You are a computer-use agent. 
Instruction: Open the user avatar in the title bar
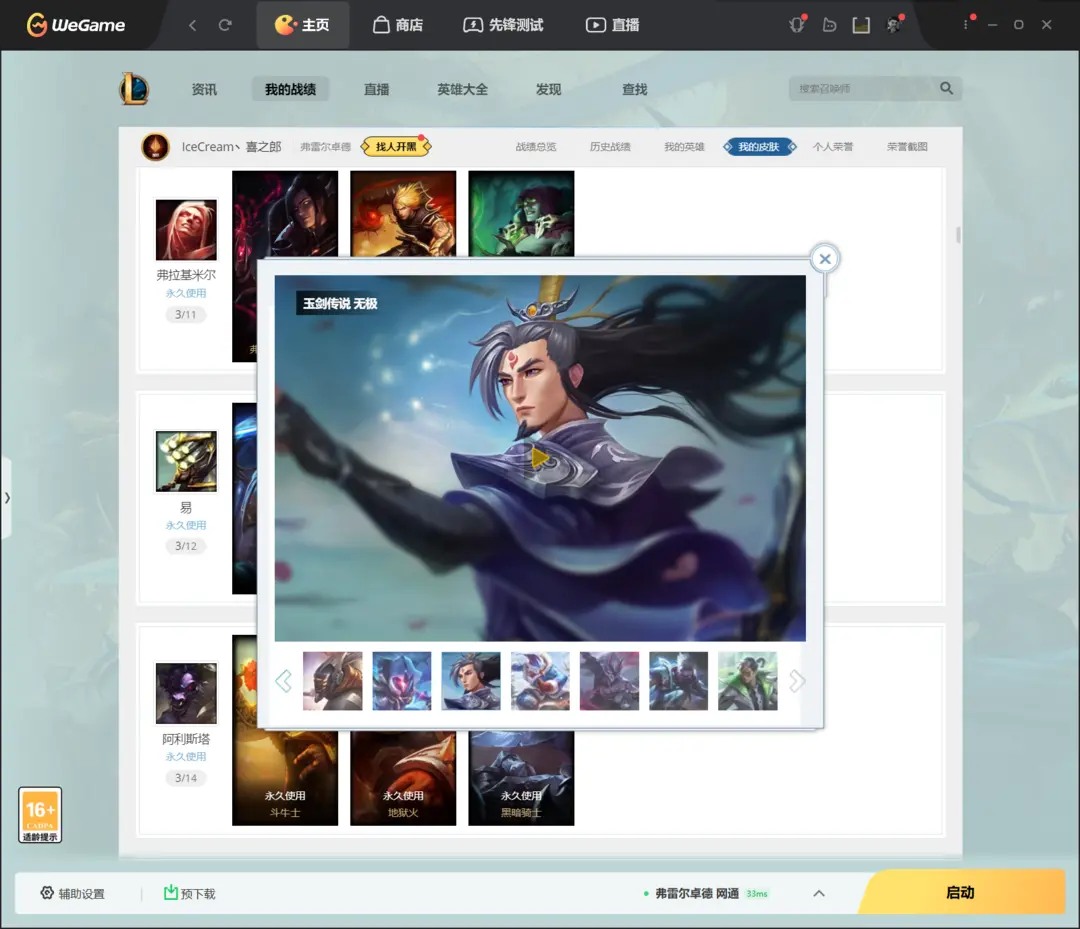894,25
